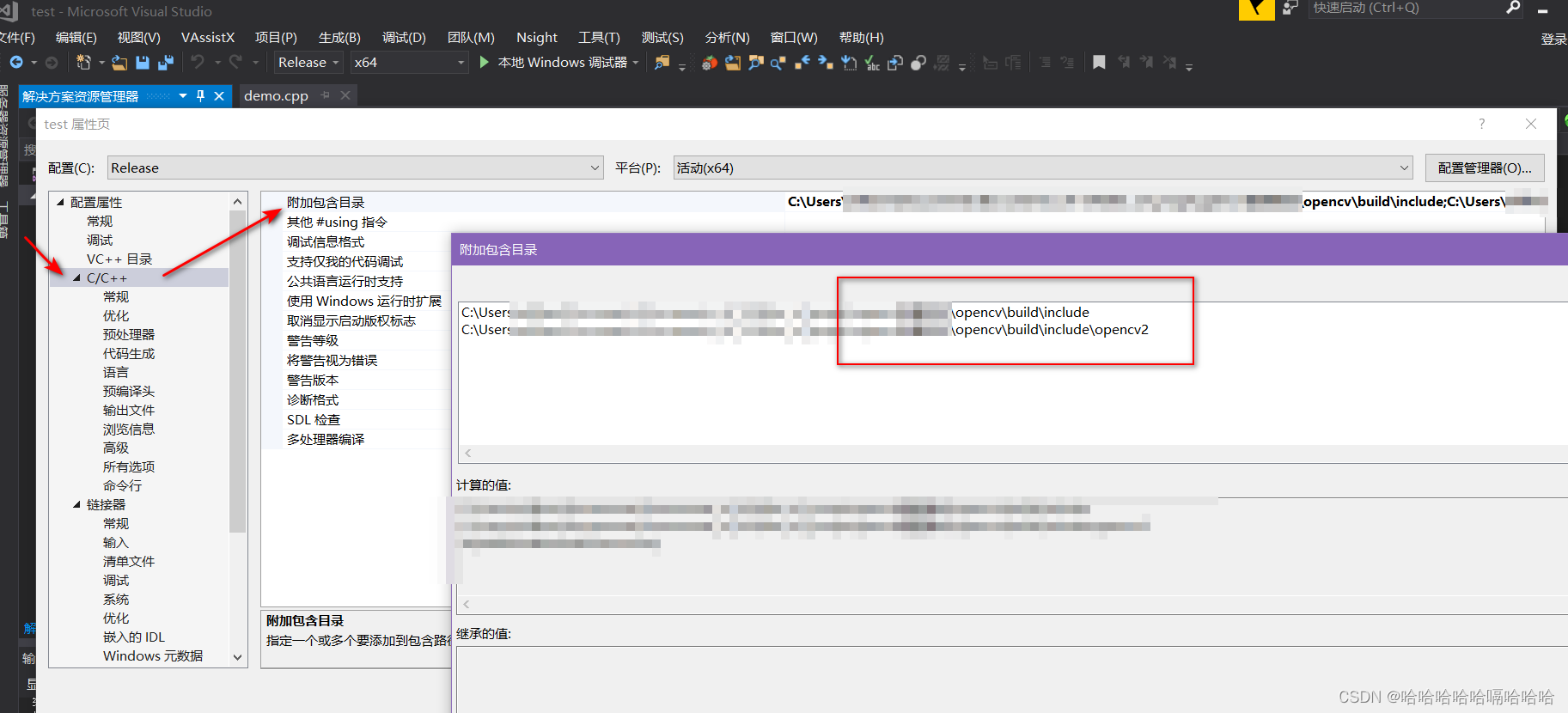Open the 文件(F) menu
1568x713 pixels.
point(17,38)
